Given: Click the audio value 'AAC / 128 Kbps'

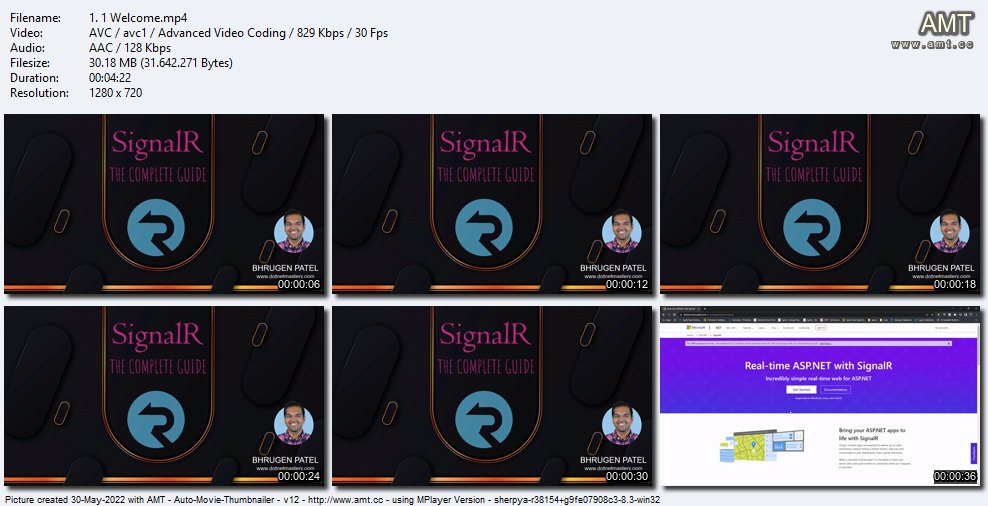Looking at the screenshot, I should 130,48.
